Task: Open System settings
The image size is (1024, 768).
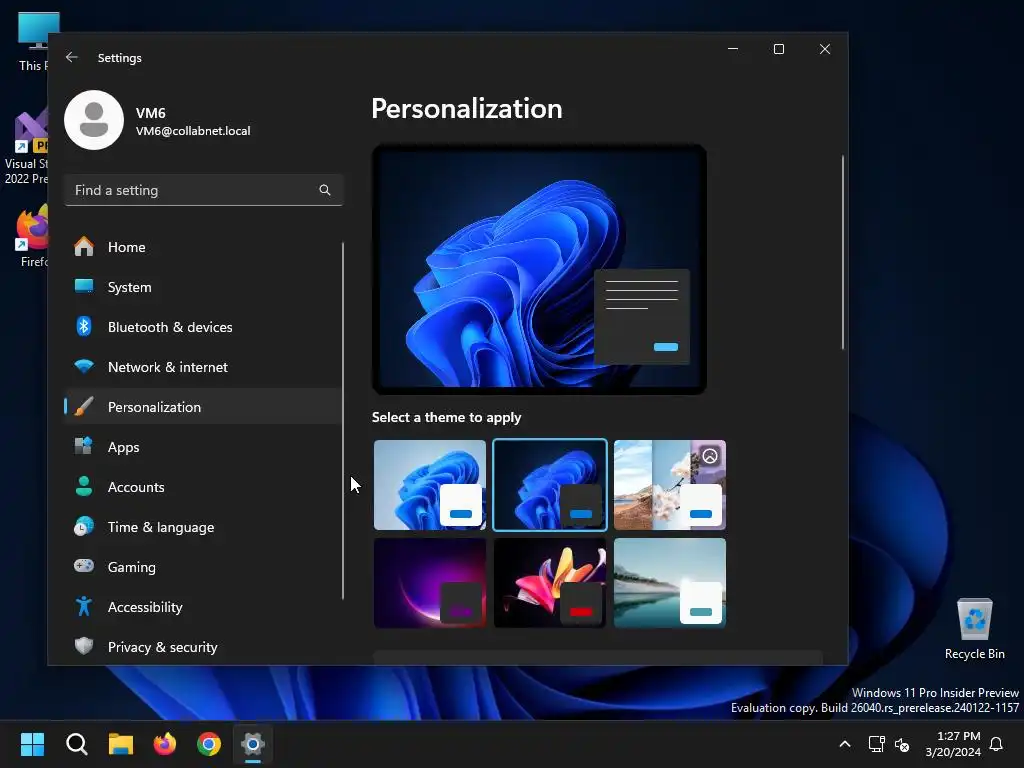Action: tap(202, 287)
